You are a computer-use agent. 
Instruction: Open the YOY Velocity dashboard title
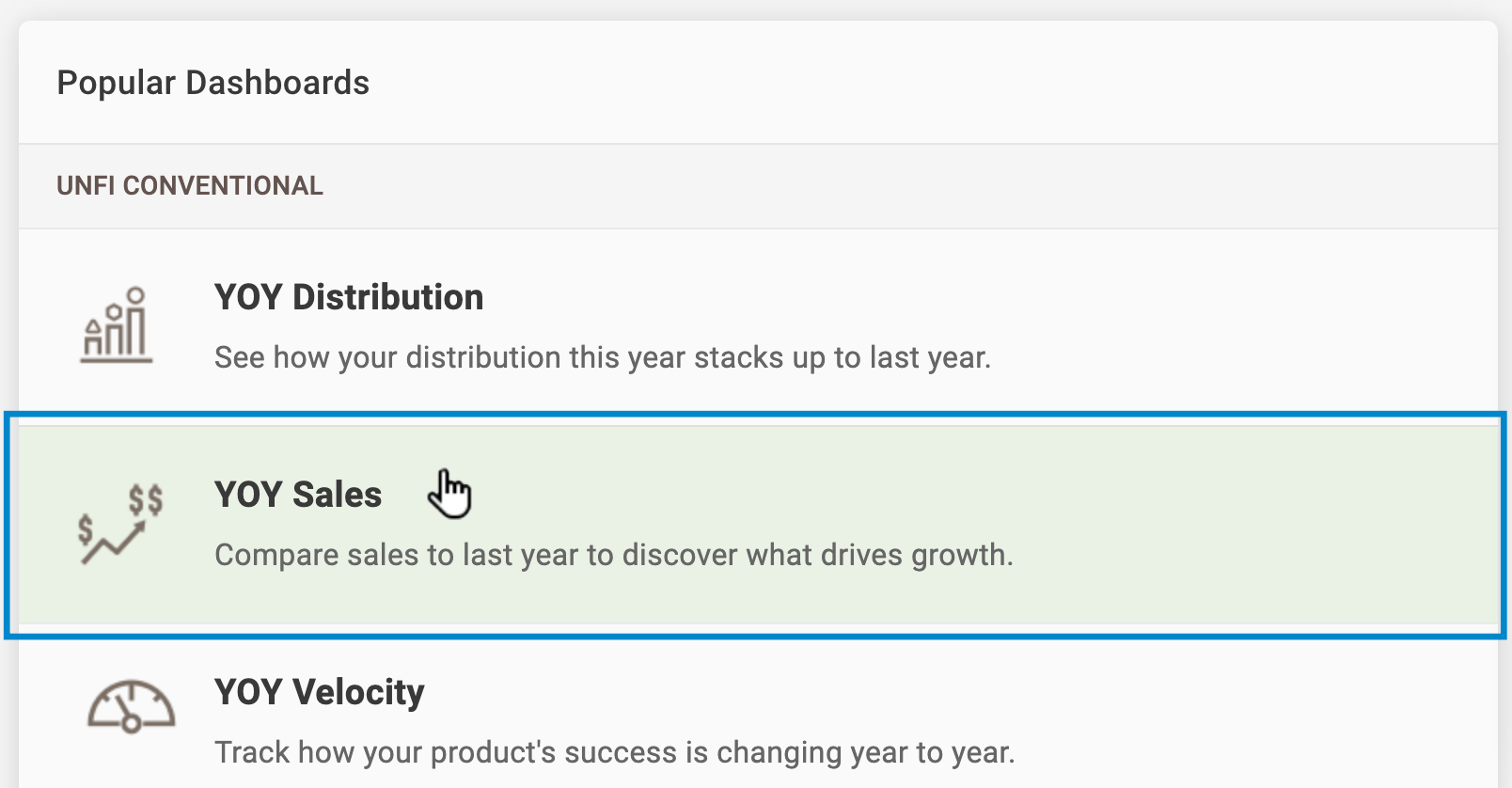coord(320,692)
